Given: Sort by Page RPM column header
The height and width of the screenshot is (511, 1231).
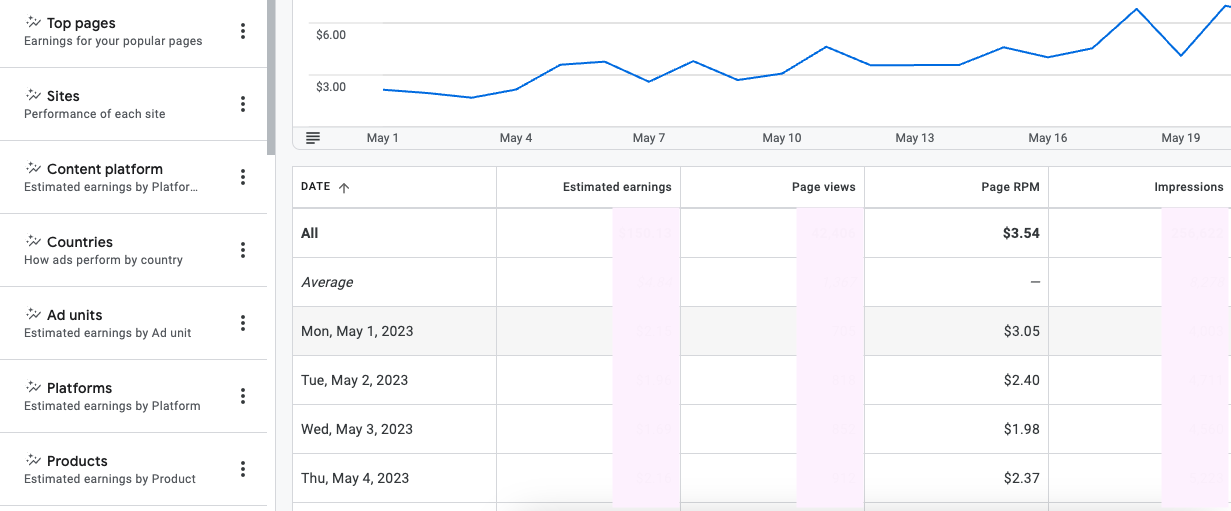Looking at the screenshot, I should tap(1010, 187).
